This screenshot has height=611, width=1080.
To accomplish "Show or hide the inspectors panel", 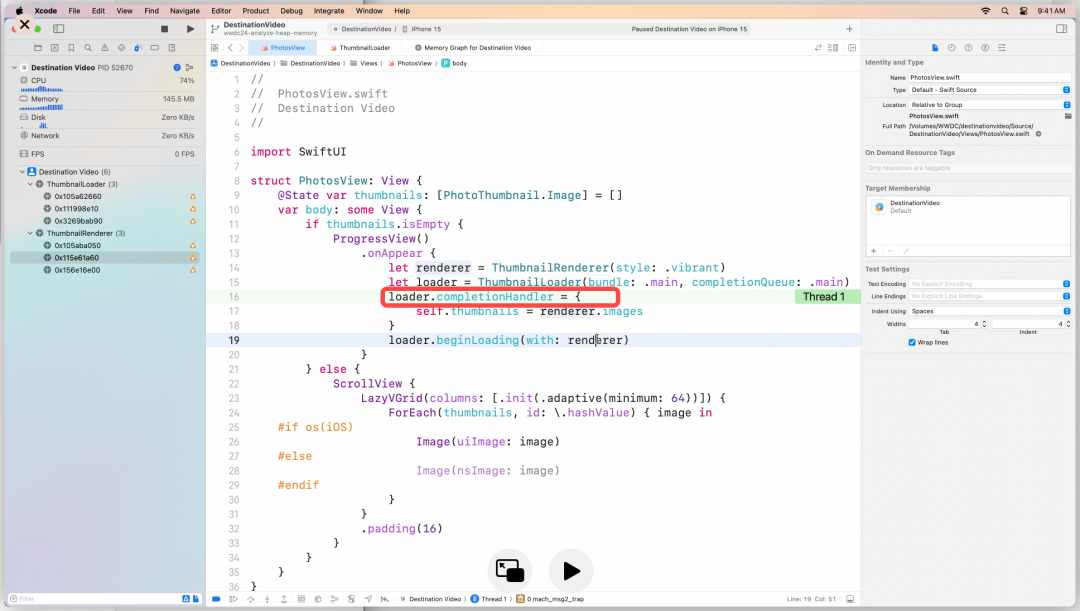I will 1061,29.
